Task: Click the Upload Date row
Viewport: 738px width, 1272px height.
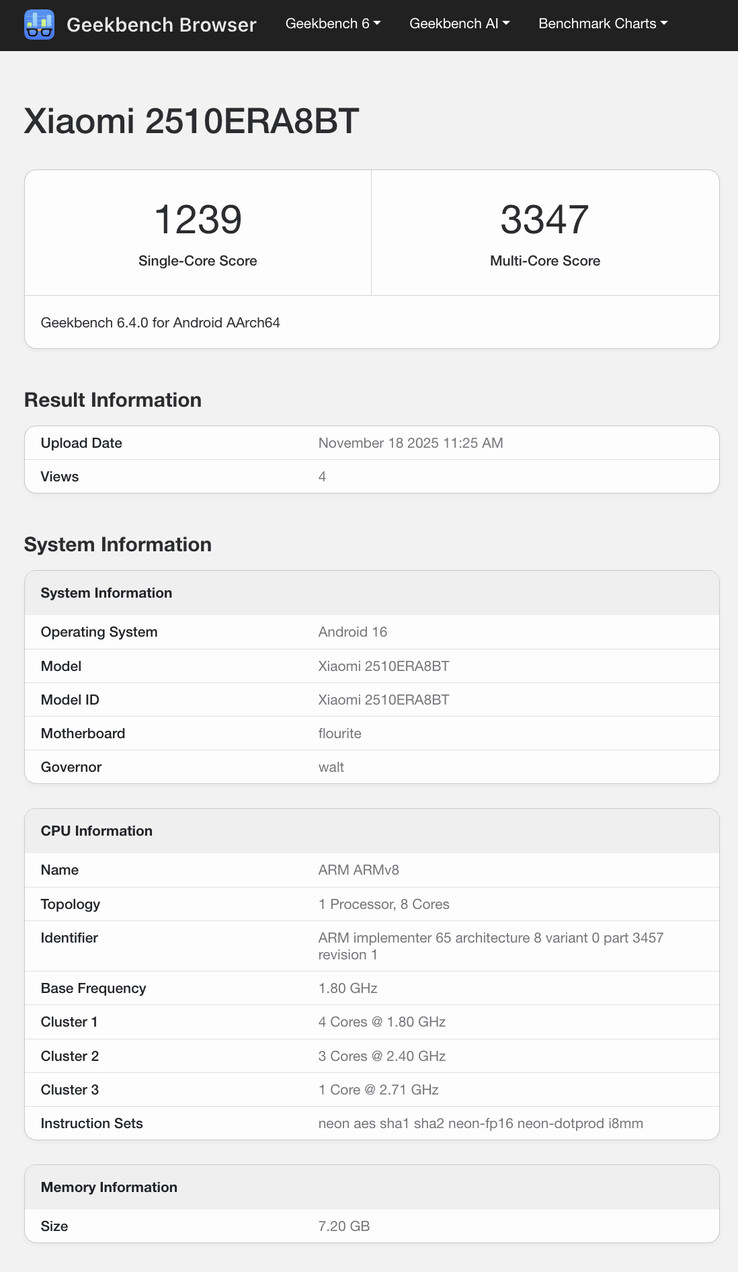Action: point(370,442)
